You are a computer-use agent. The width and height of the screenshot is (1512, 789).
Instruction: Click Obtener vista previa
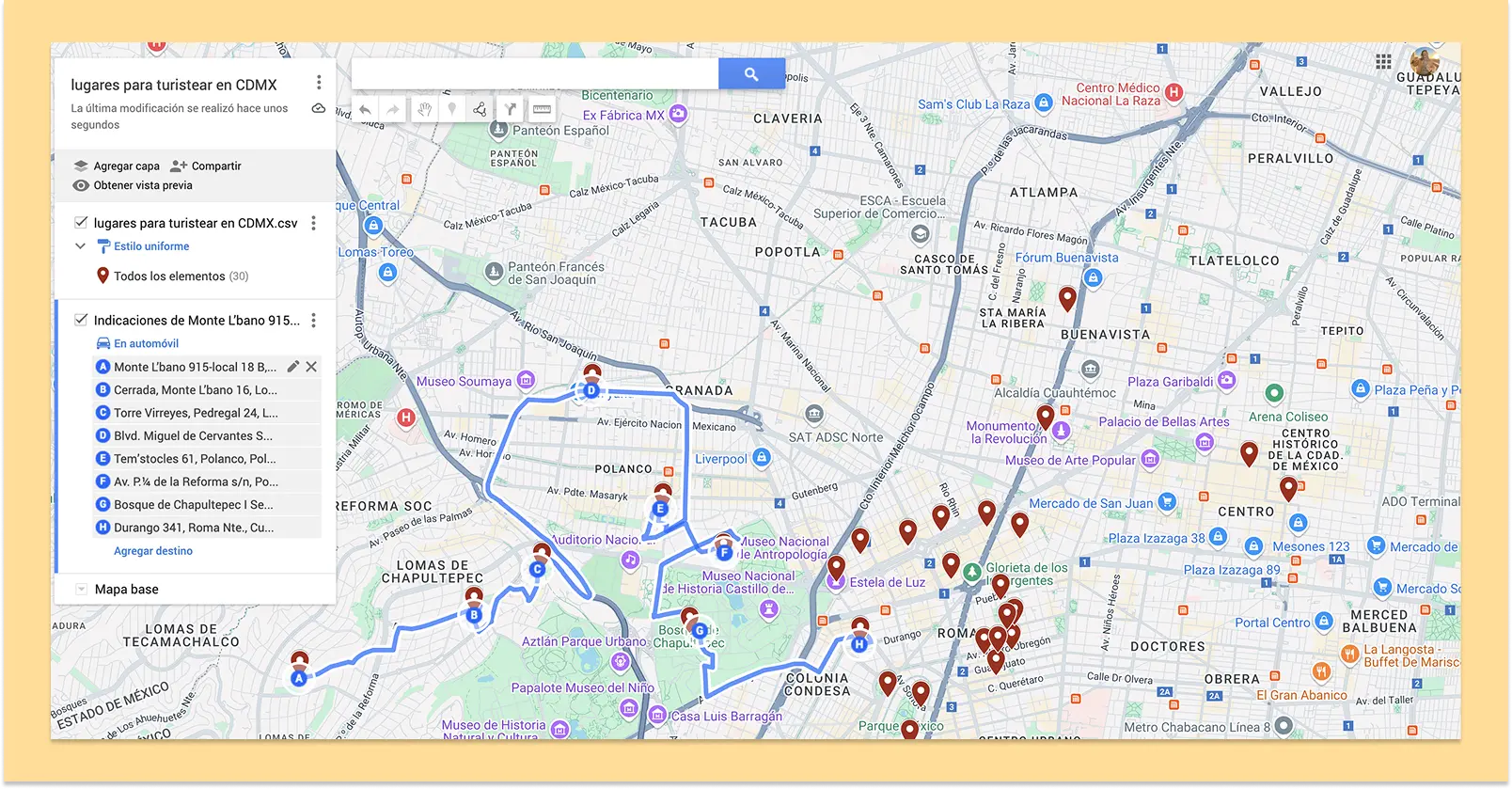coord(133,185)
